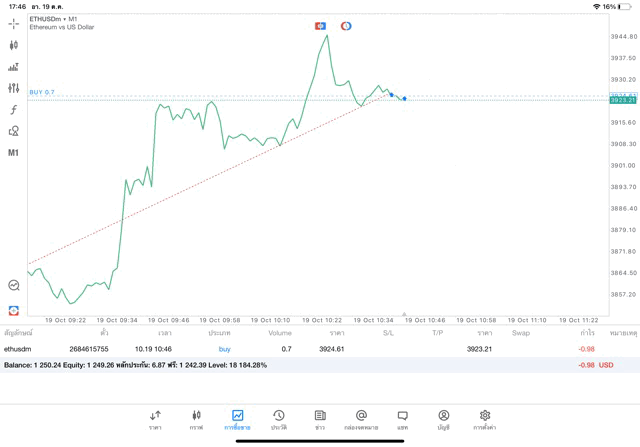
Task: Open the function objects icon
Action: point(13,110)
